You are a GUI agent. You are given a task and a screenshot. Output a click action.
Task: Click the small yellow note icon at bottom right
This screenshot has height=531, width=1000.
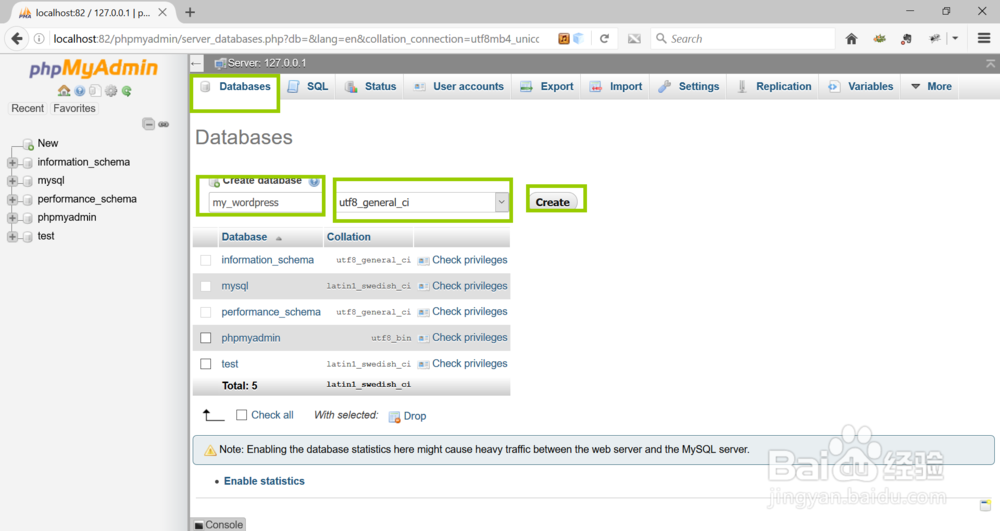click(985, 506)
